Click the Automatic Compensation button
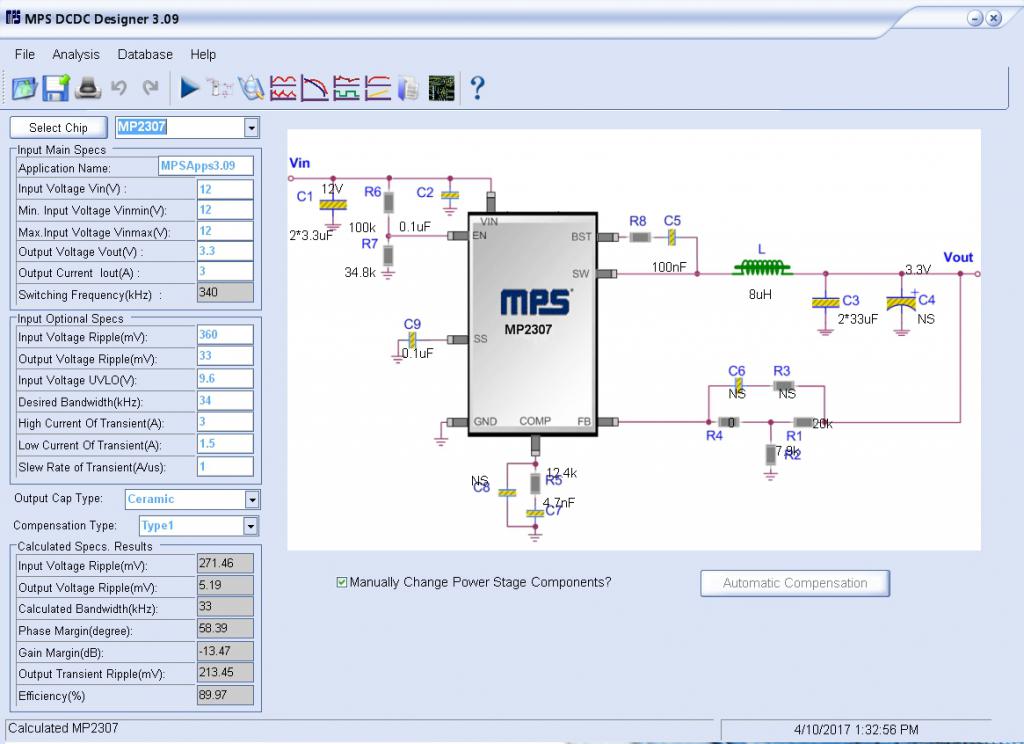This screenshot has height=744, width=1024. [x=794, y=583]
